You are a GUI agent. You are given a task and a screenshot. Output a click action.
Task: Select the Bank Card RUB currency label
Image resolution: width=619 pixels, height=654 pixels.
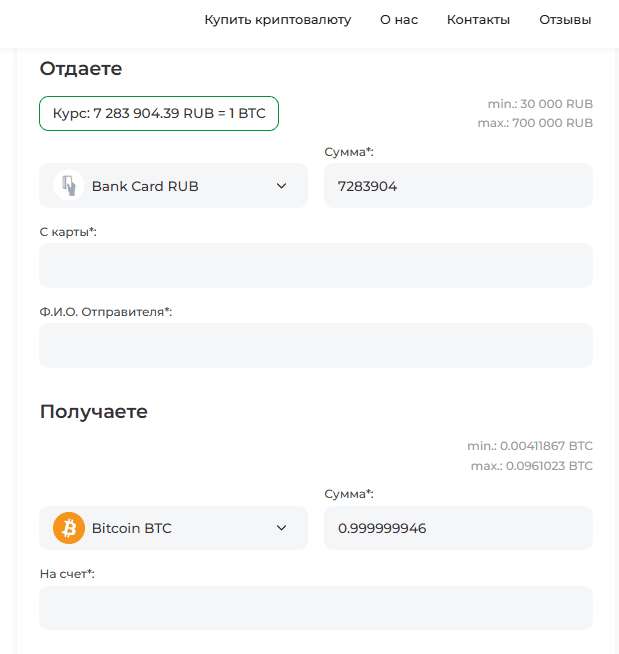tap(145, 186)
